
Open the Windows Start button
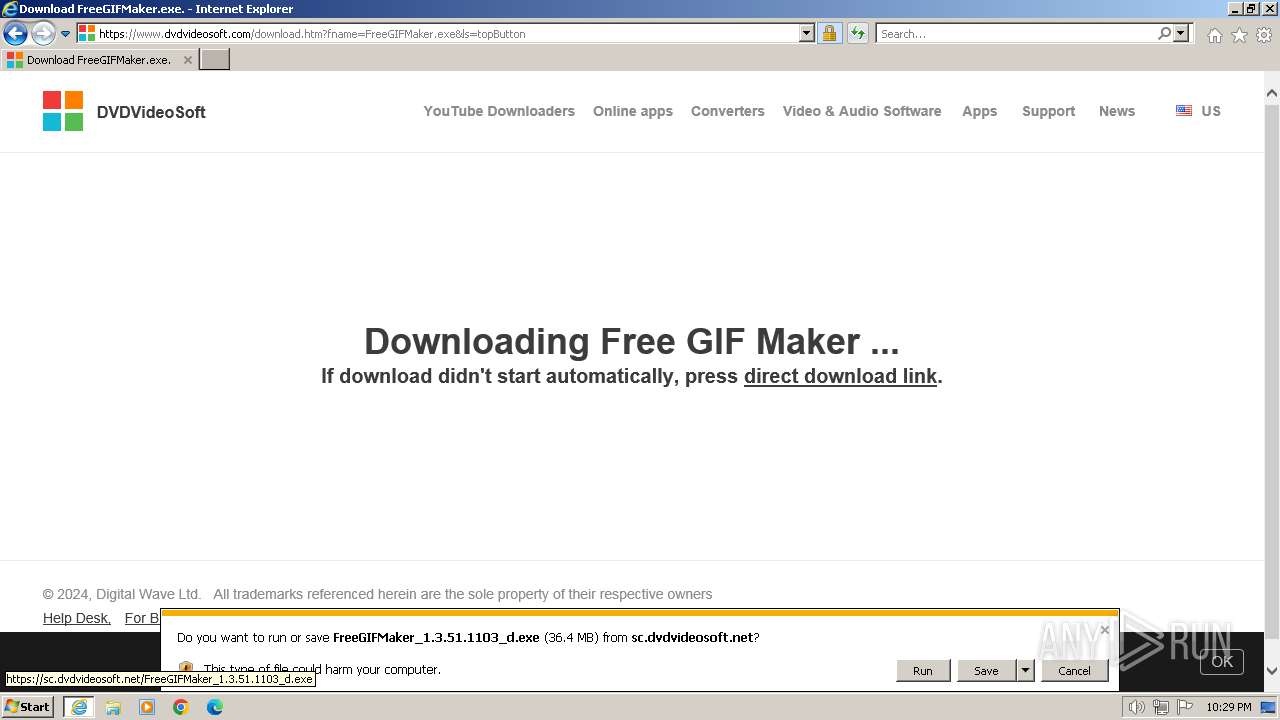(28, 706)
